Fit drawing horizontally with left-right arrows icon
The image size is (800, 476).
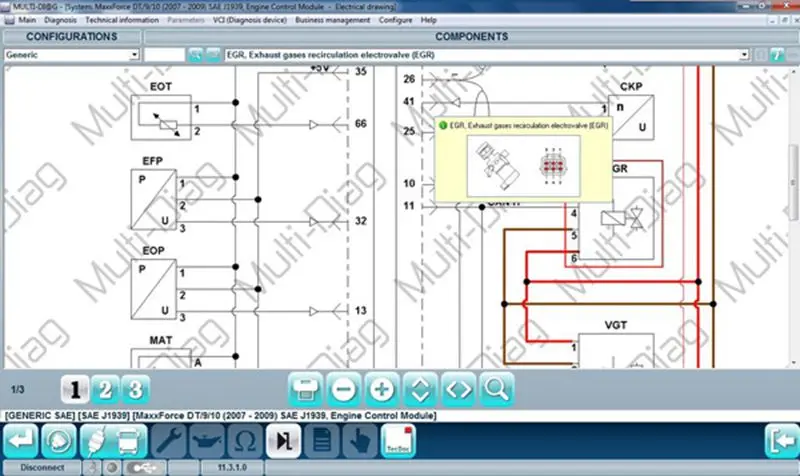tap(458, 389)
